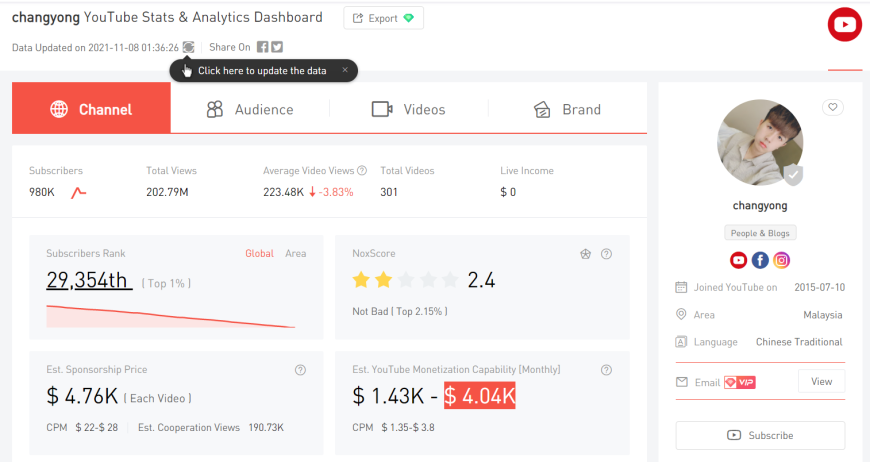Click the $ 4.76K sponsorship price
870x462 pixels.
(82, 396)
